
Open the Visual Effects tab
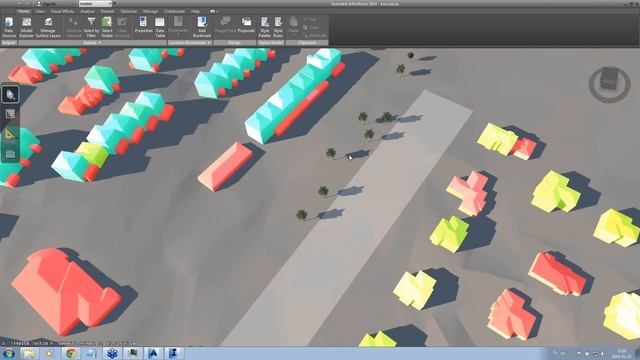tap(62, 11)
